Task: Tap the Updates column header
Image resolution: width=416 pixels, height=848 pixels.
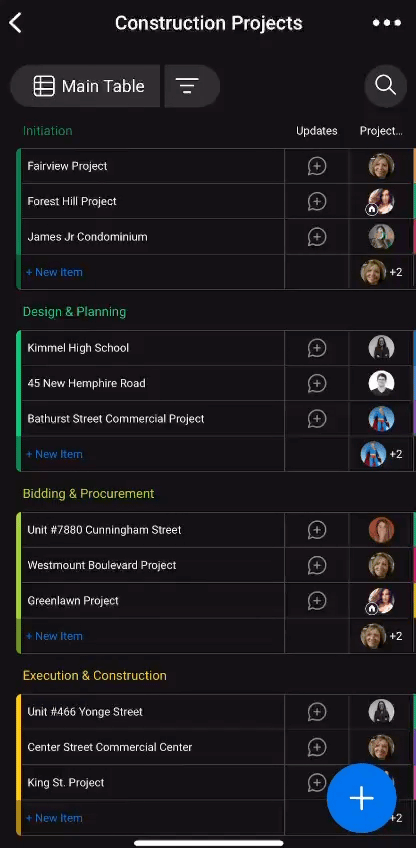Action: tap(316, 131)
